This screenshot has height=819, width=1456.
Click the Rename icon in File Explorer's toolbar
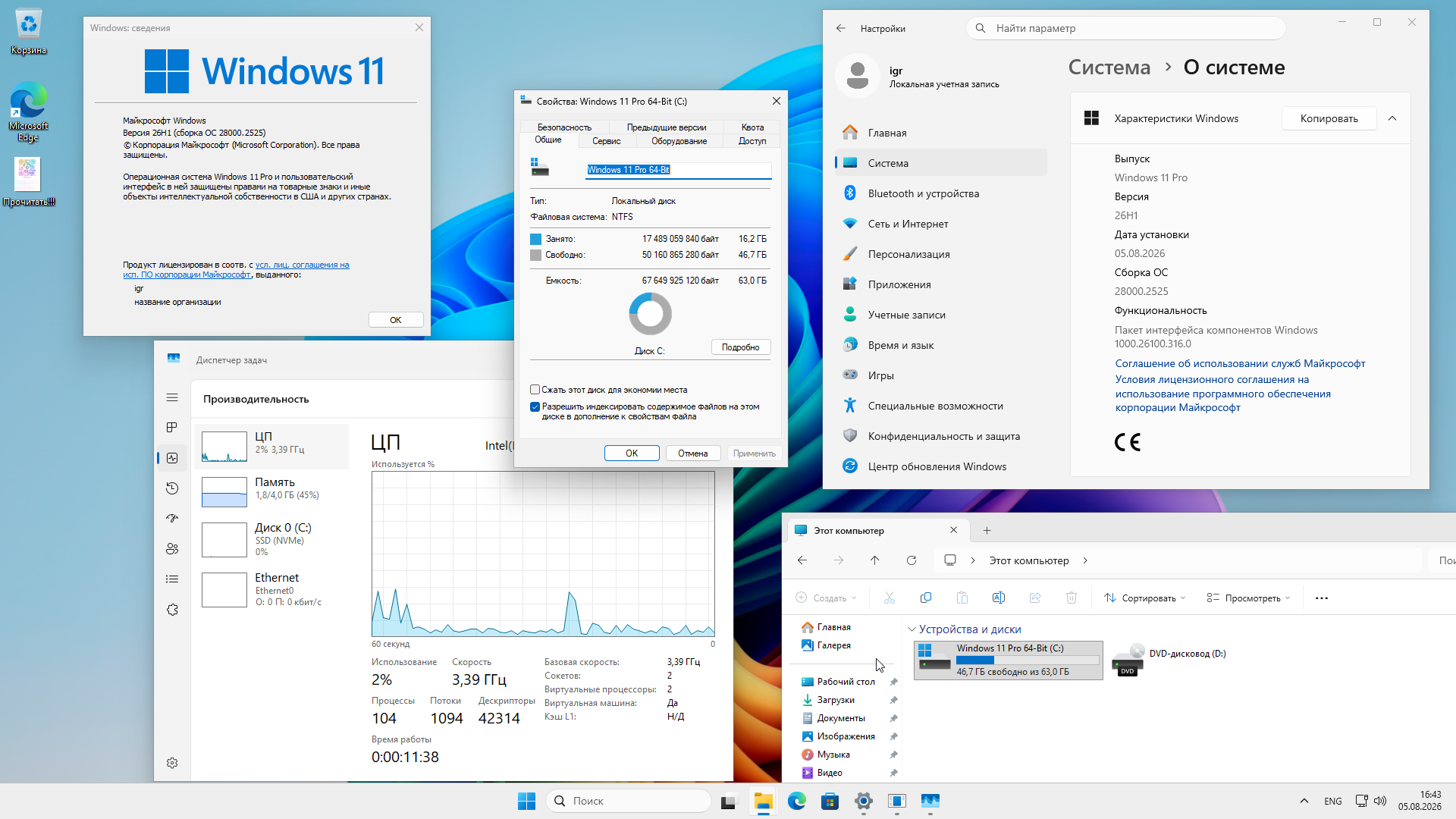(x=999, y=598)
